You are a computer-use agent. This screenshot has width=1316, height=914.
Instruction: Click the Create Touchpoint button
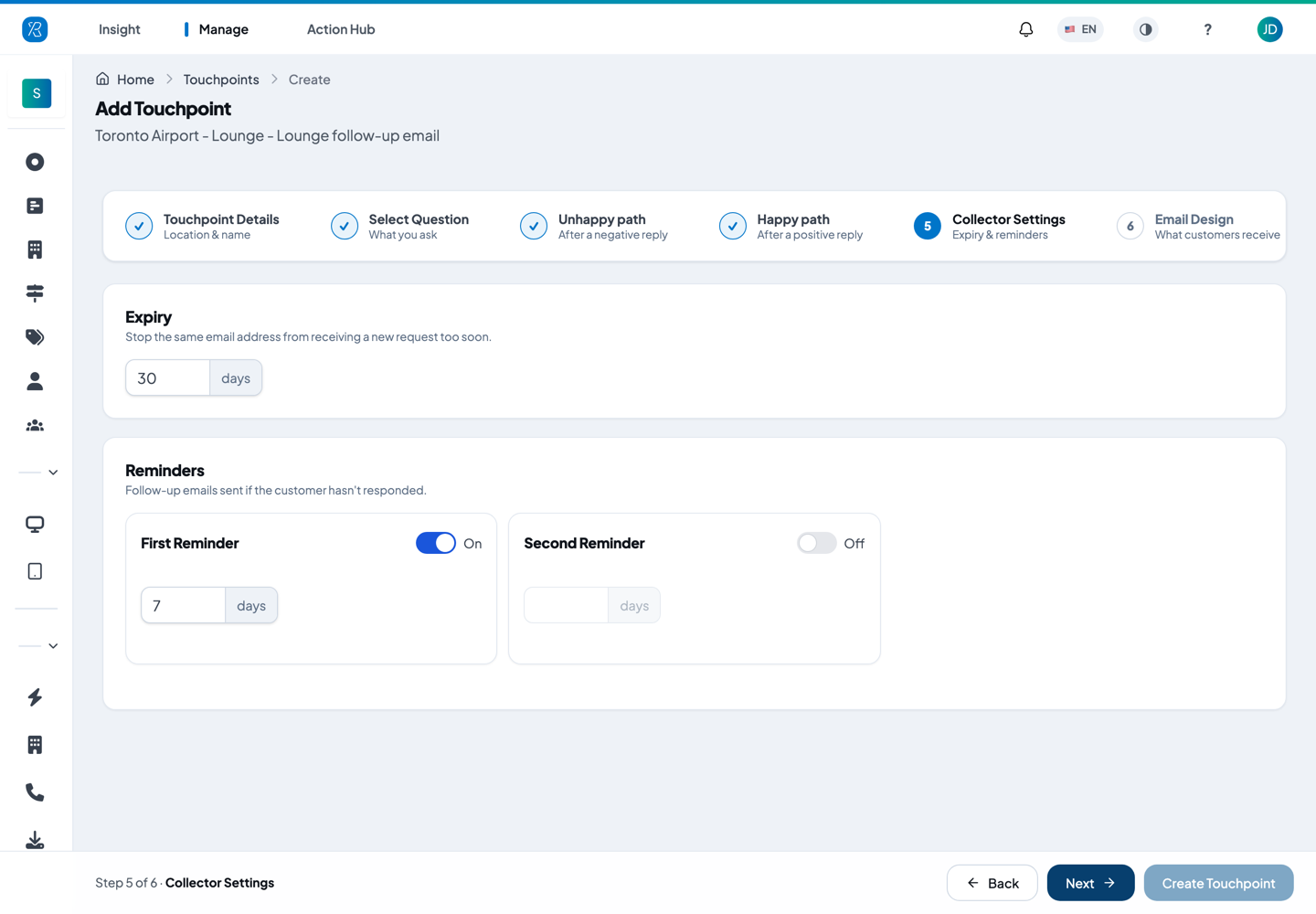click(1219, 883)
